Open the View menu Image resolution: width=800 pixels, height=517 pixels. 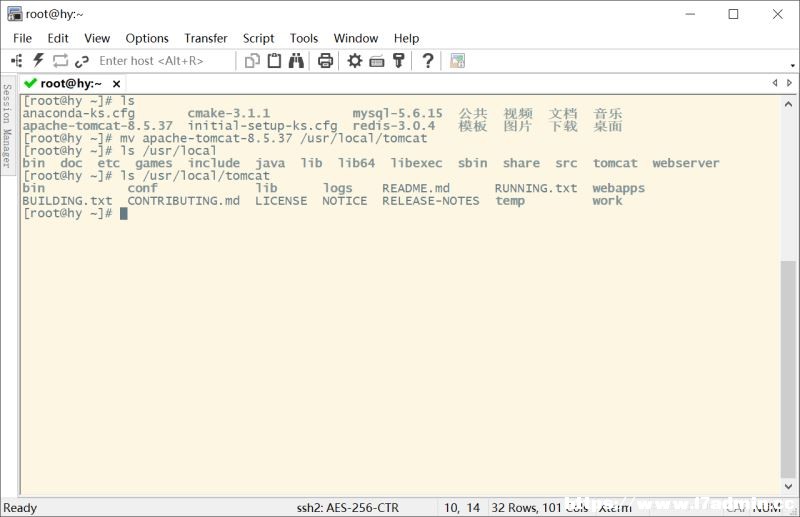coord(97,38)
